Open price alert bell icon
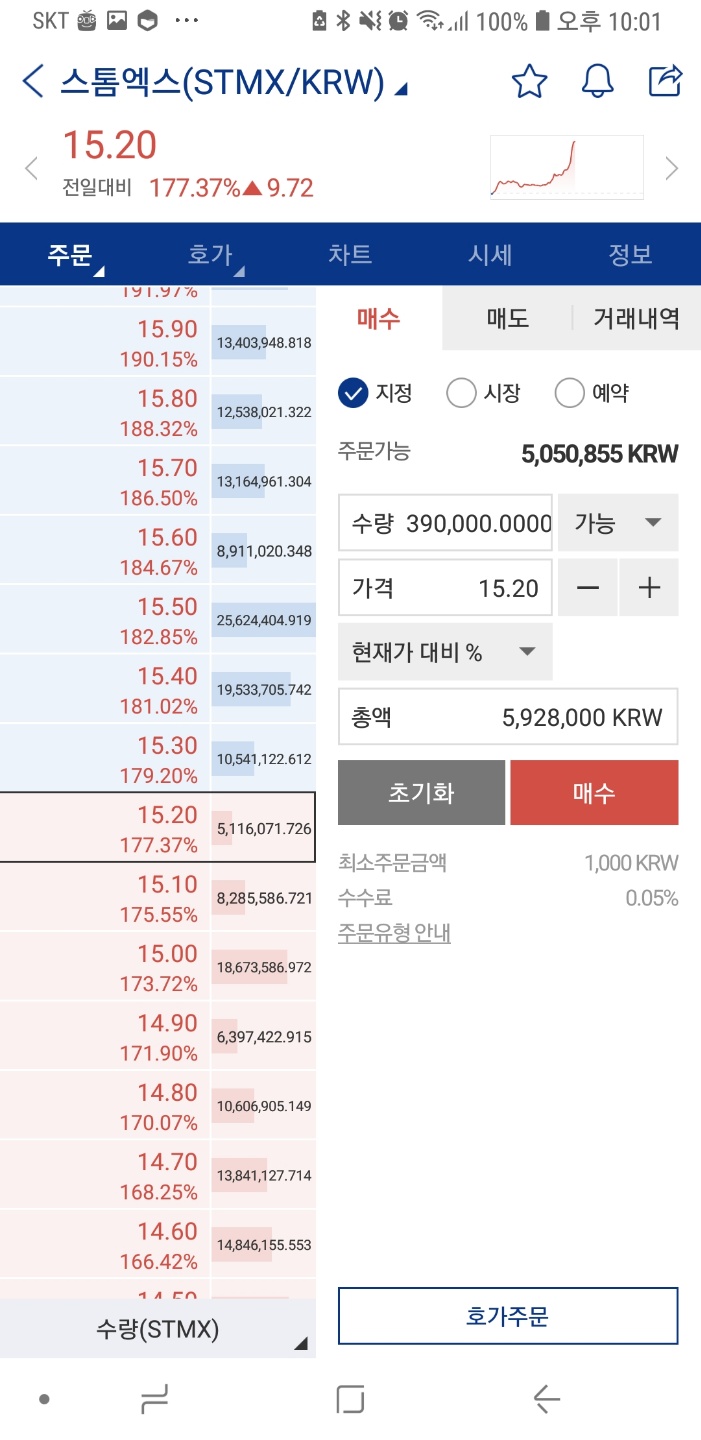Image resolution: width=701 pixels, height=1440 pixels. pos(597,81)
